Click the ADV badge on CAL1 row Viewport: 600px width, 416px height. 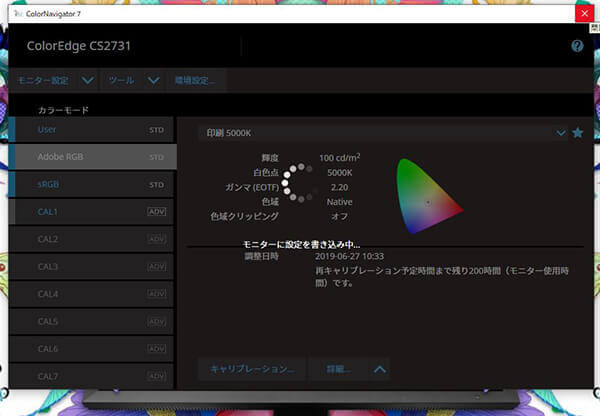(x=157, y=212)
